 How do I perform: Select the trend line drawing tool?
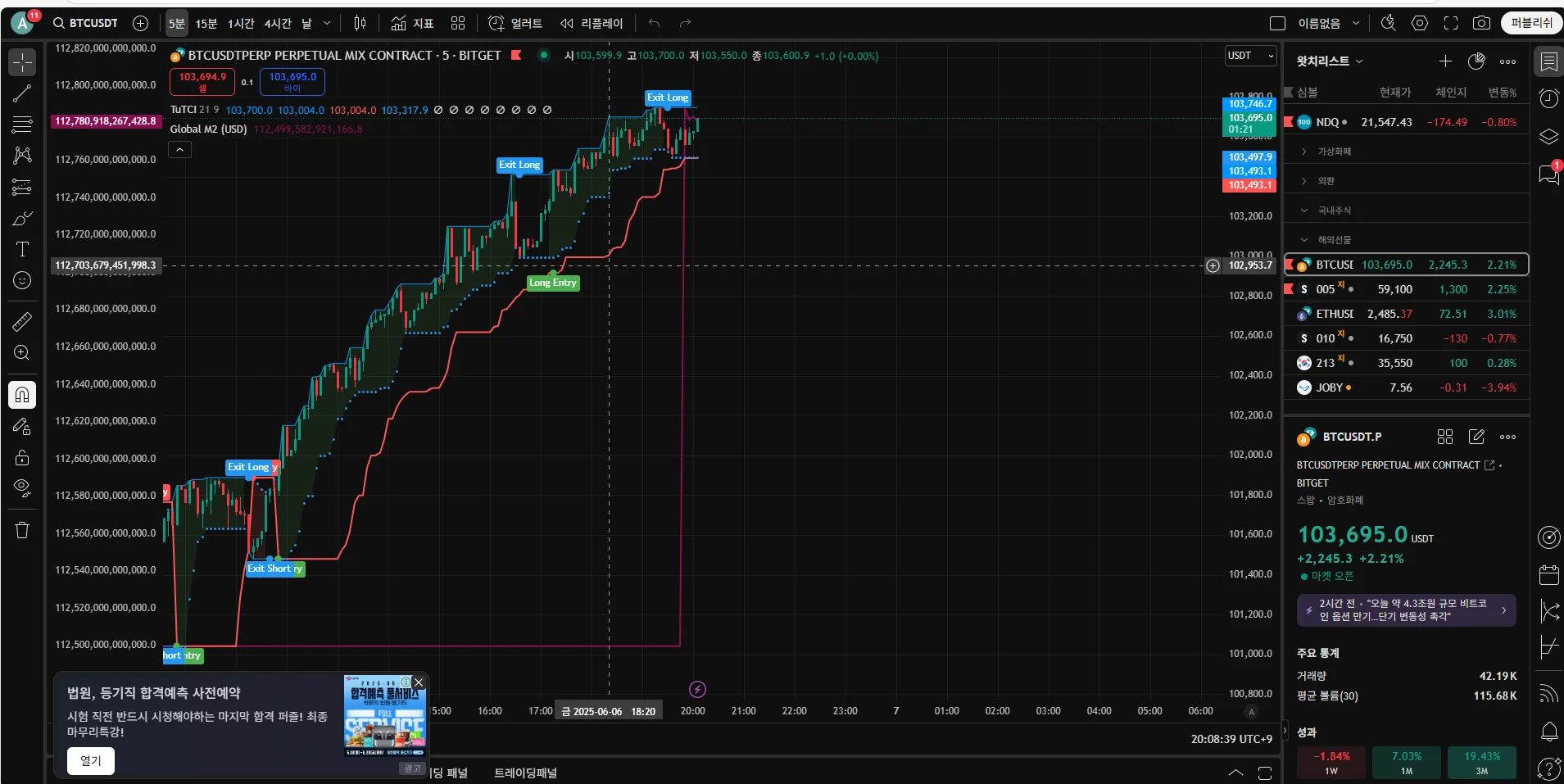click(x=22, y=93)
